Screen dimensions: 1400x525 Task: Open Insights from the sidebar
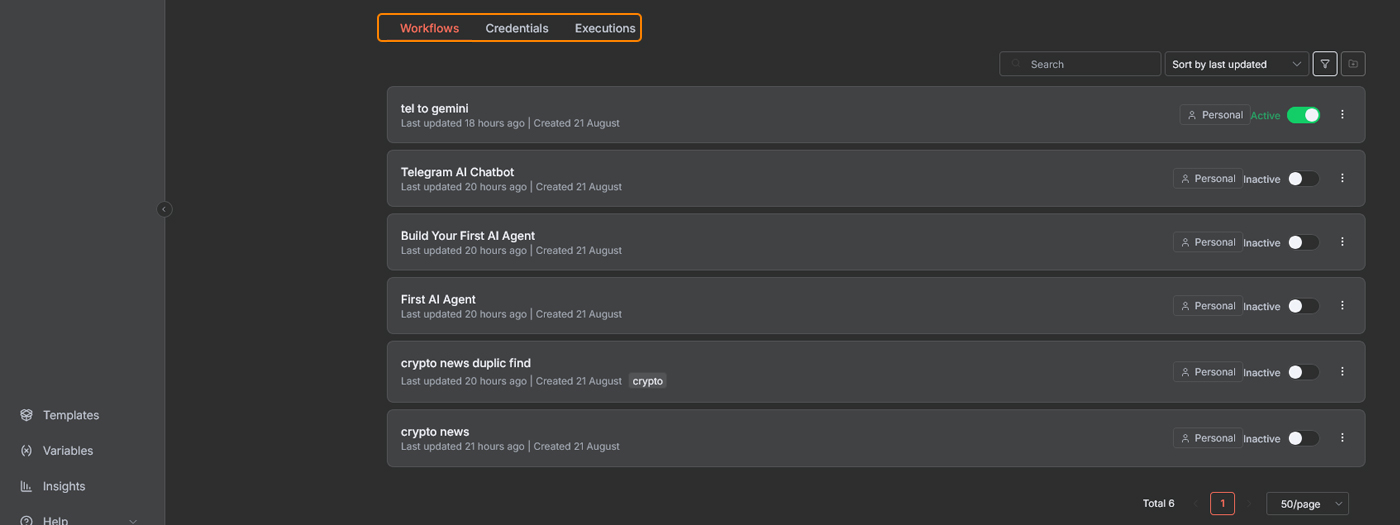[x=63, y=486]
